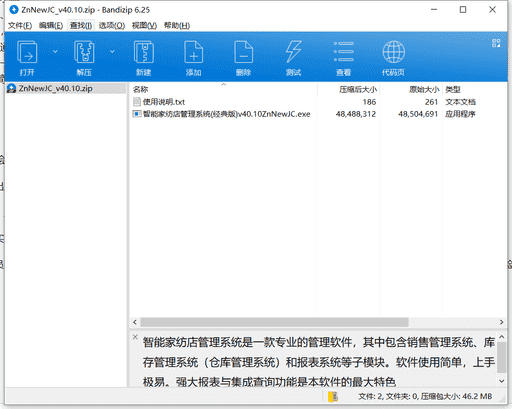The image size is (512, 409).
Task: Expand the Extract button dropdown arrow
Action: 112,52
